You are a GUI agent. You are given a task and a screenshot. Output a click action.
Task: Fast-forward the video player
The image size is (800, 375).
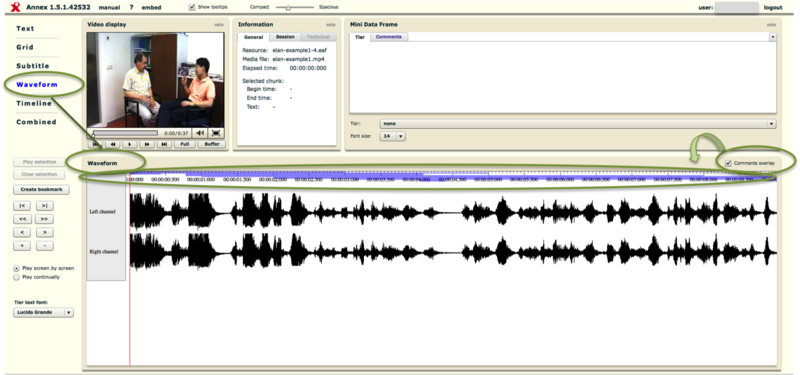pos(147,144)
